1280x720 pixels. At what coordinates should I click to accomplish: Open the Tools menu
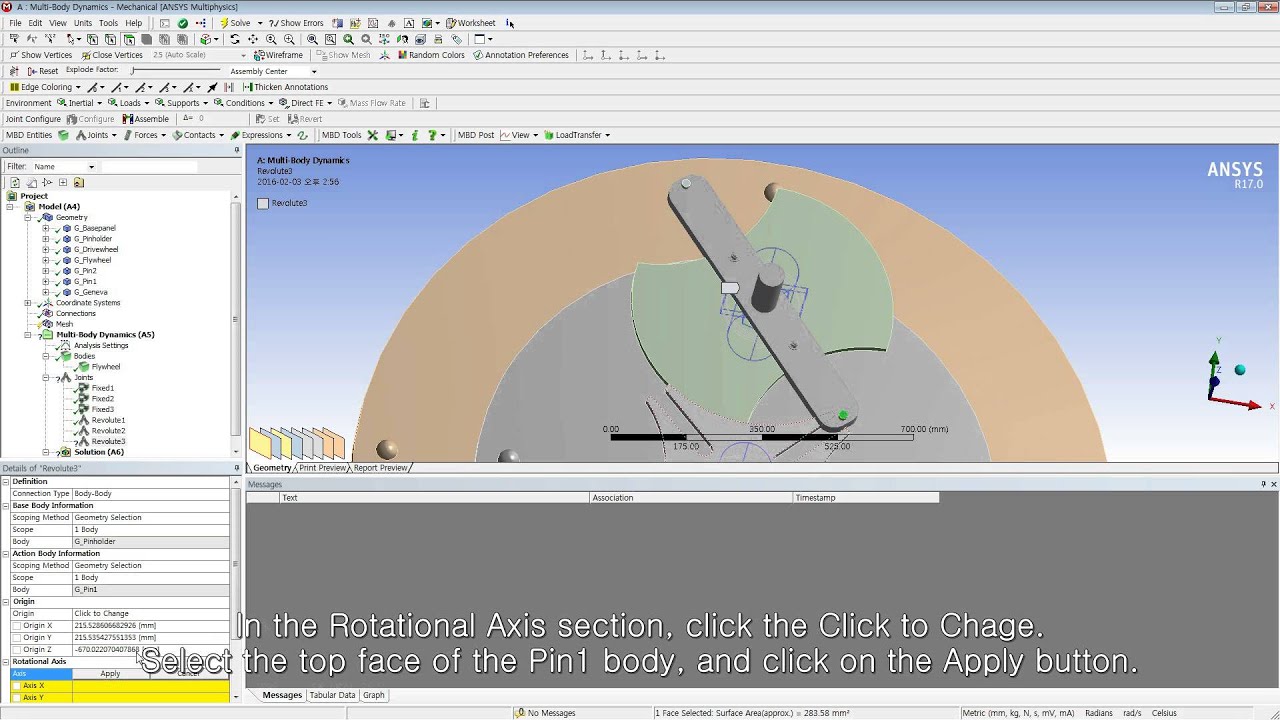108,23
